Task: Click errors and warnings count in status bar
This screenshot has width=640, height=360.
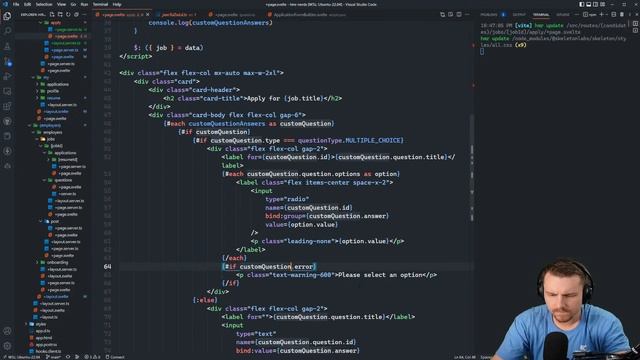Action: tap(92, 357)
